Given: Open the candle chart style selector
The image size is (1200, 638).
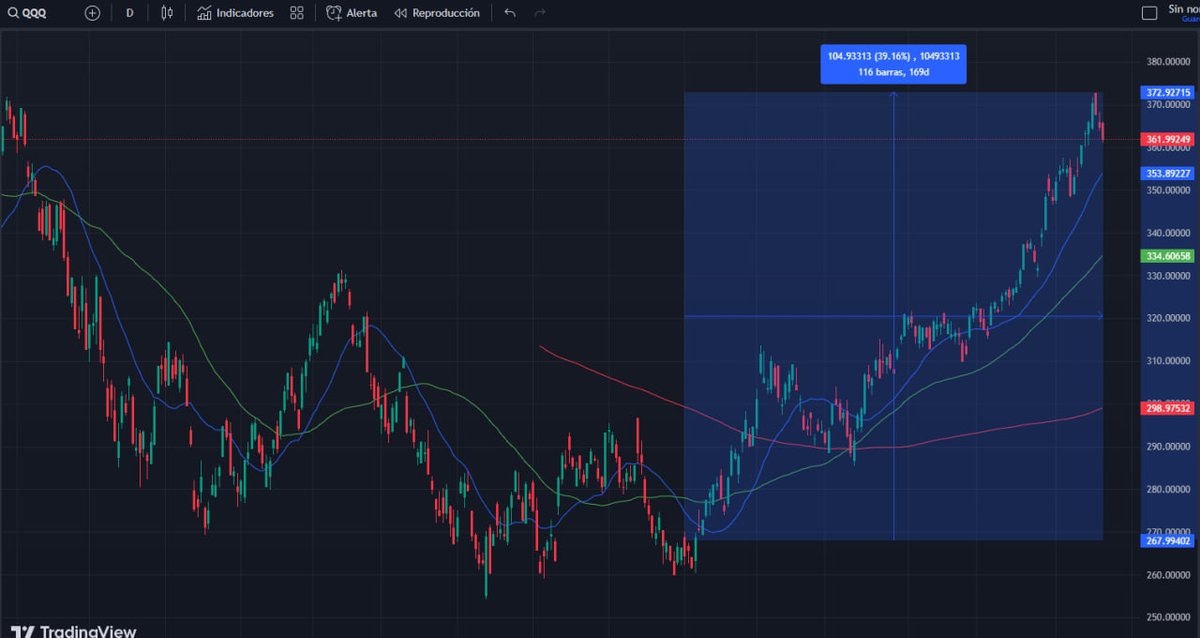Looking at the screenshot, I should point(166,13).
